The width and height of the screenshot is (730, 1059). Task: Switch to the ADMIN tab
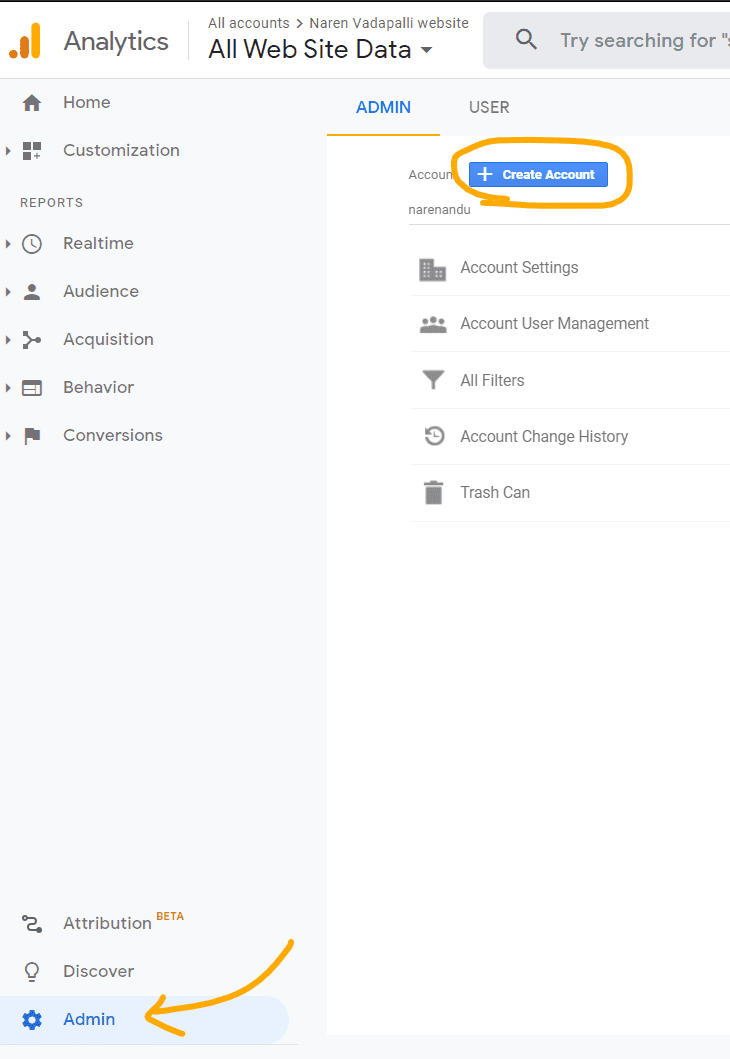[383, 107]
